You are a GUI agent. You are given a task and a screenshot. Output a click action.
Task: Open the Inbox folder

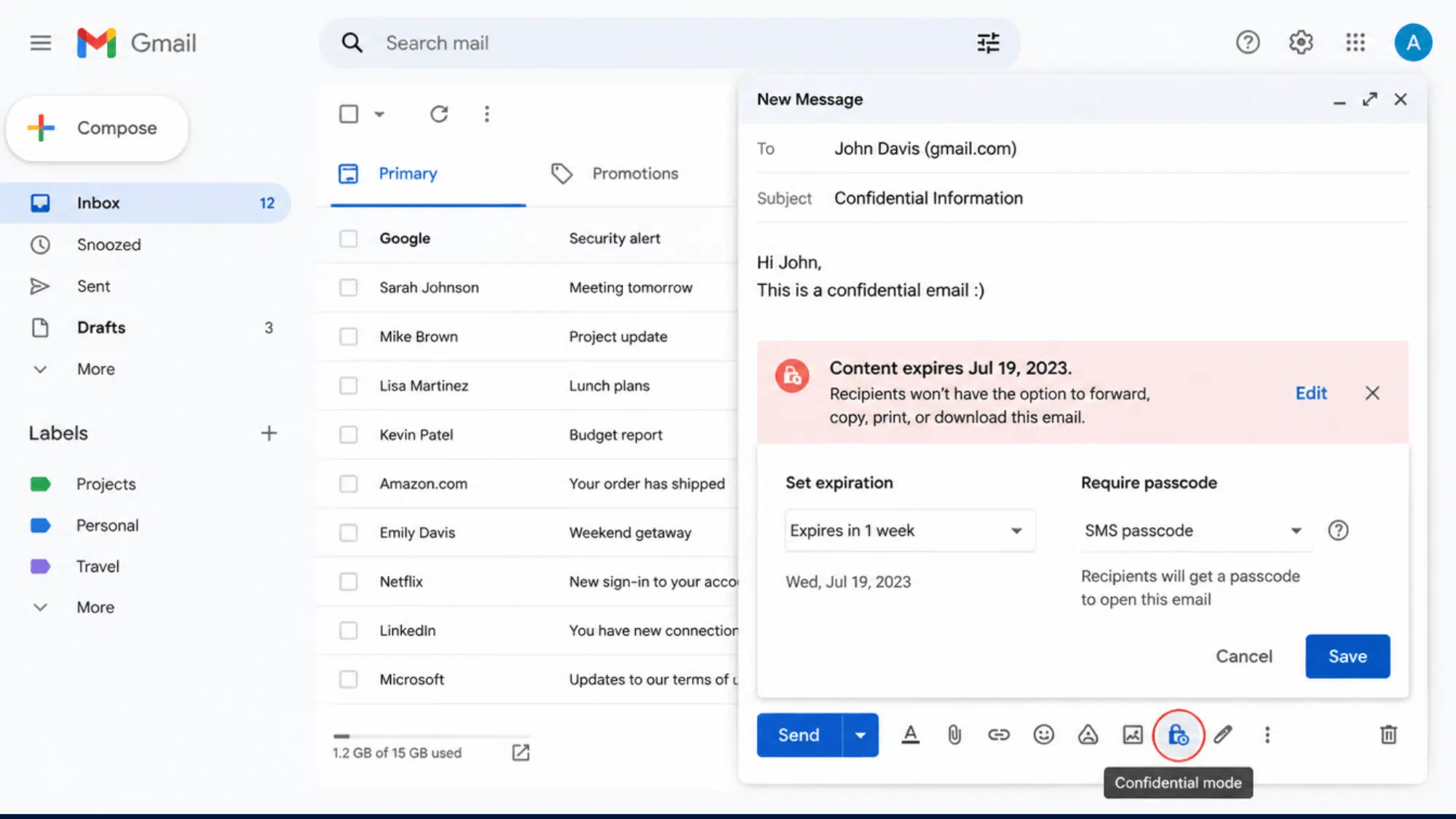(146, 203)
